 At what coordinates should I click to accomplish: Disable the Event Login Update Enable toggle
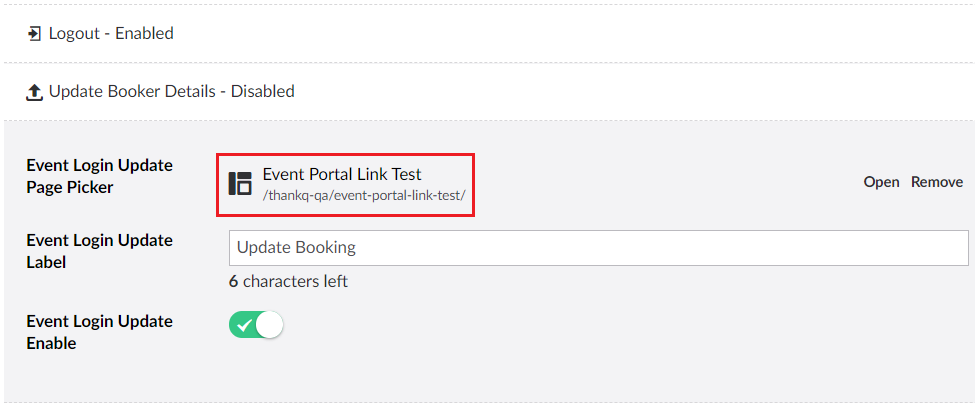coord(256,325)
